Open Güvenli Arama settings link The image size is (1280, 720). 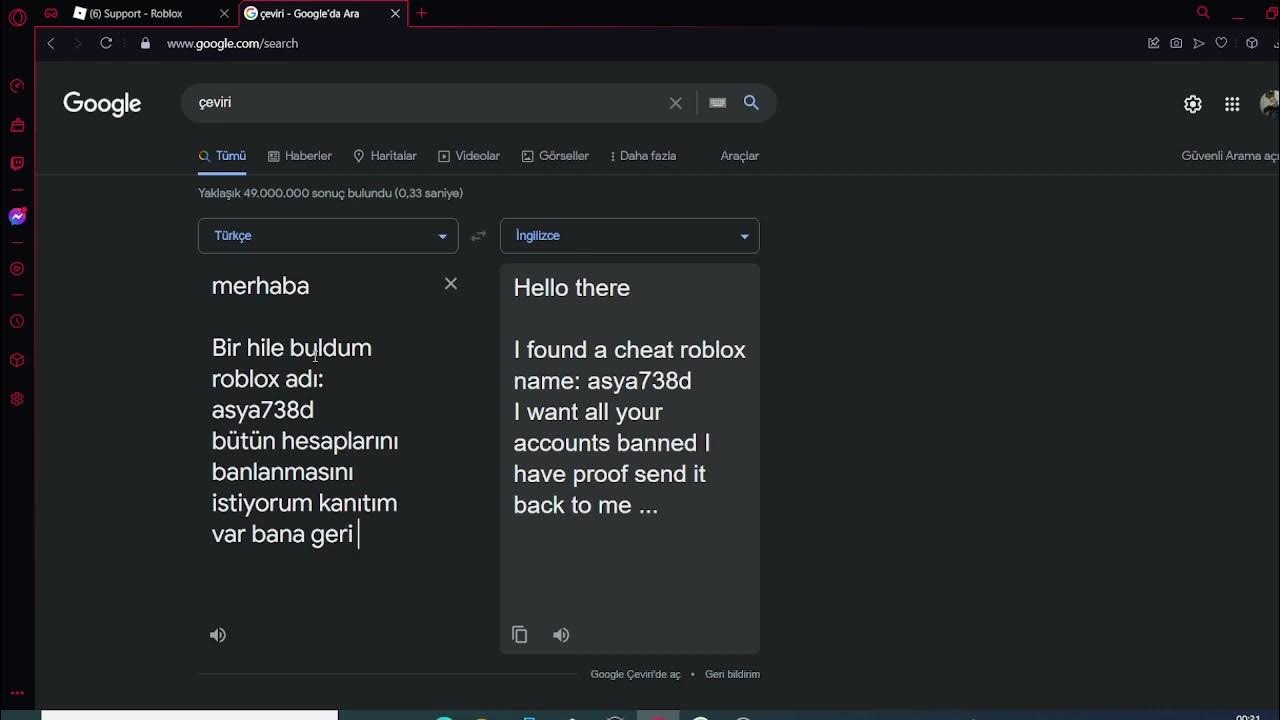pyautogui.click(x=1230, y=156)
